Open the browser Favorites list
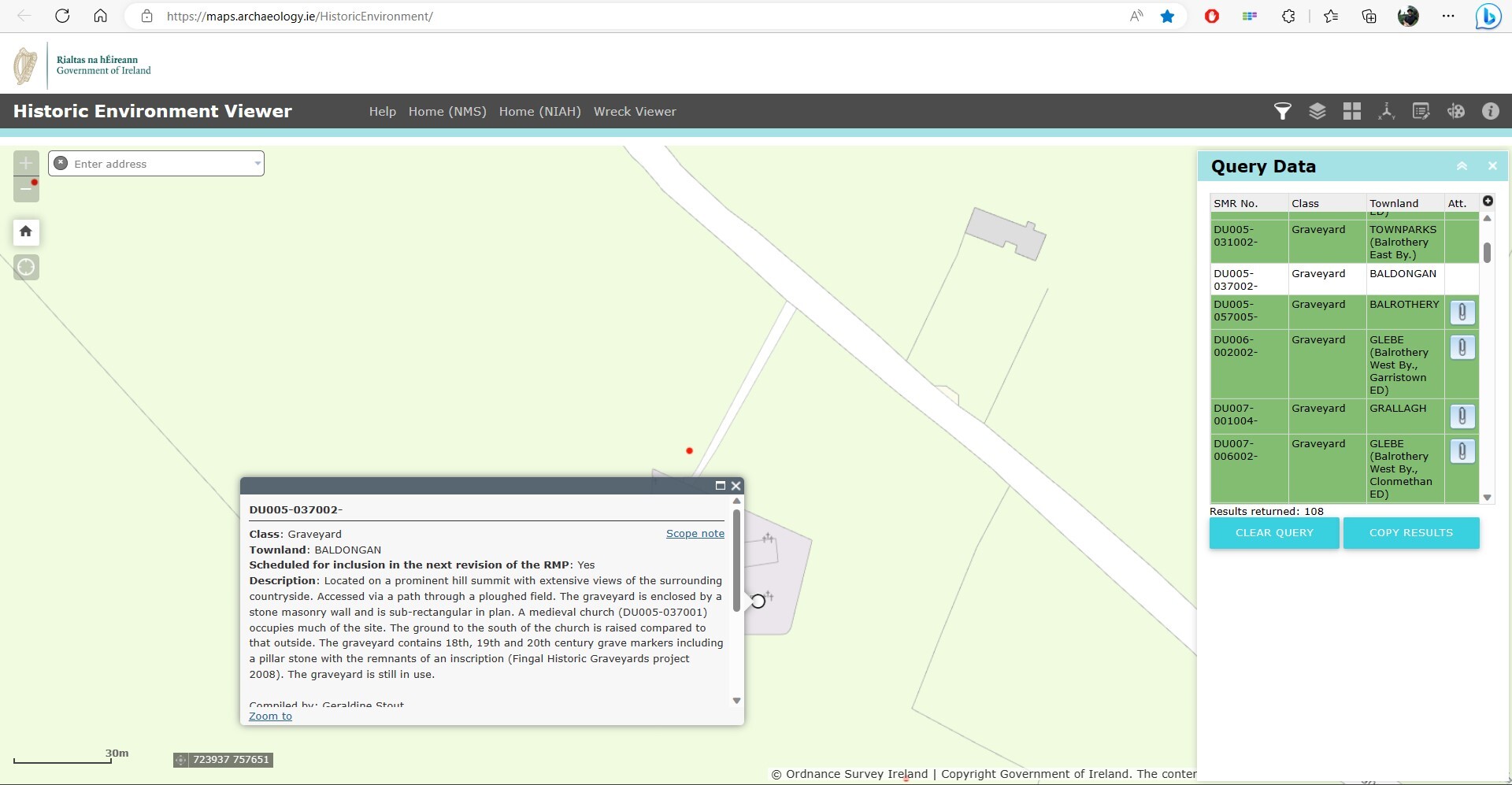1512x785 pixels. coord(1331,16)
